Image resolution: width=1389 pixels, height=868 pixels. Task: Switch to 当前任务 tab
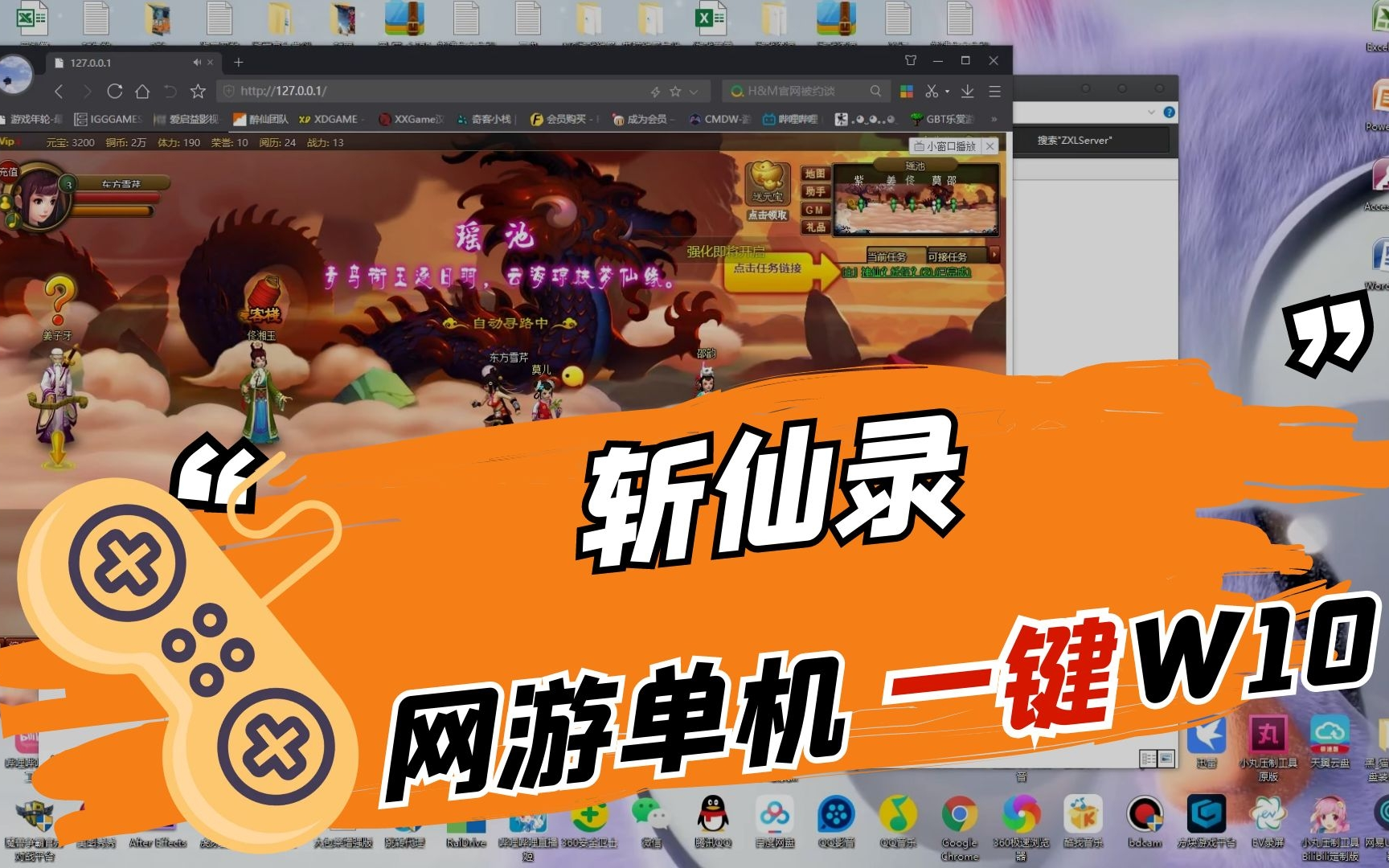coord(887,256)
